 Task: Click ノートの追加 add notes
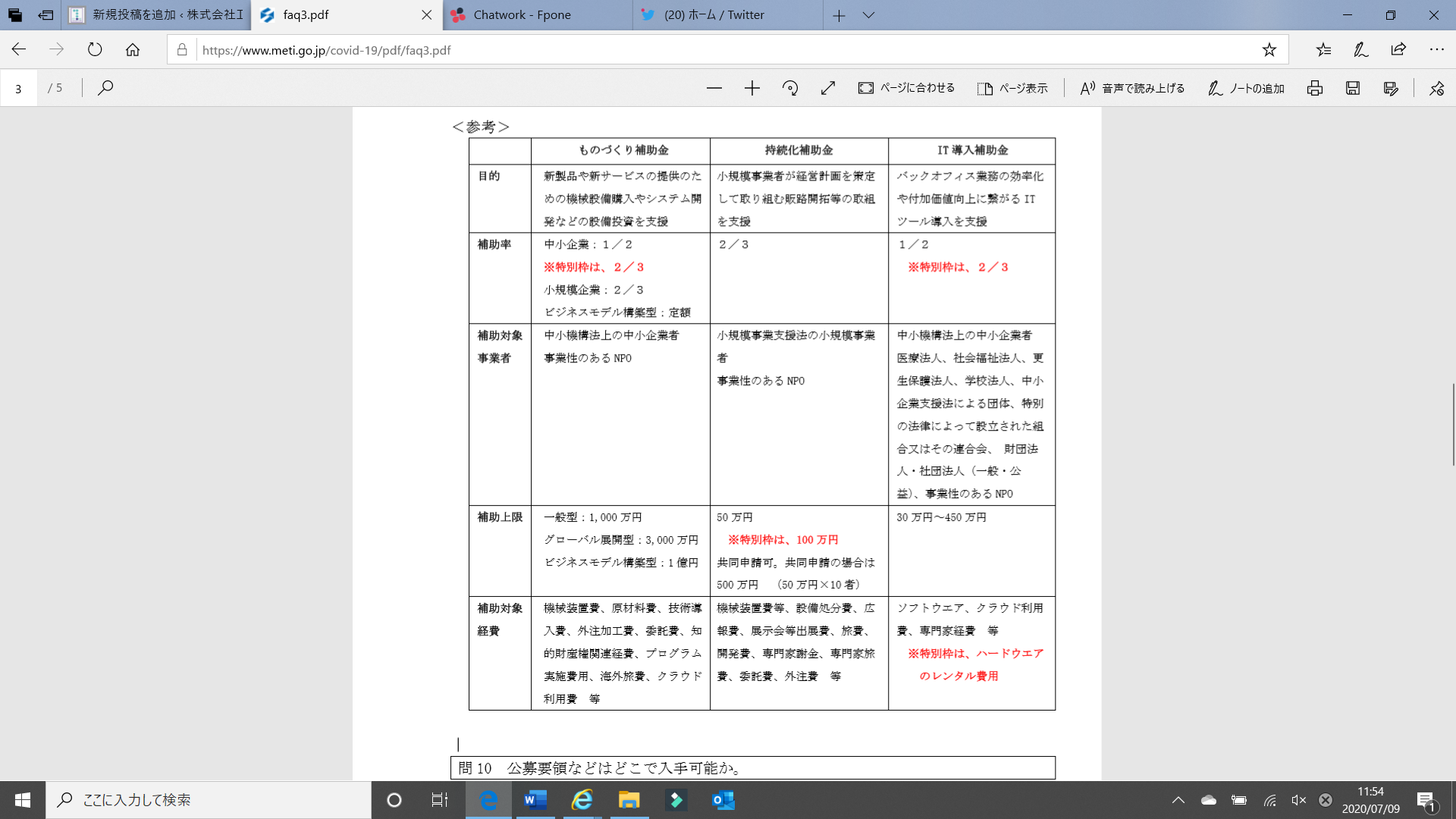coord(1246,88)
